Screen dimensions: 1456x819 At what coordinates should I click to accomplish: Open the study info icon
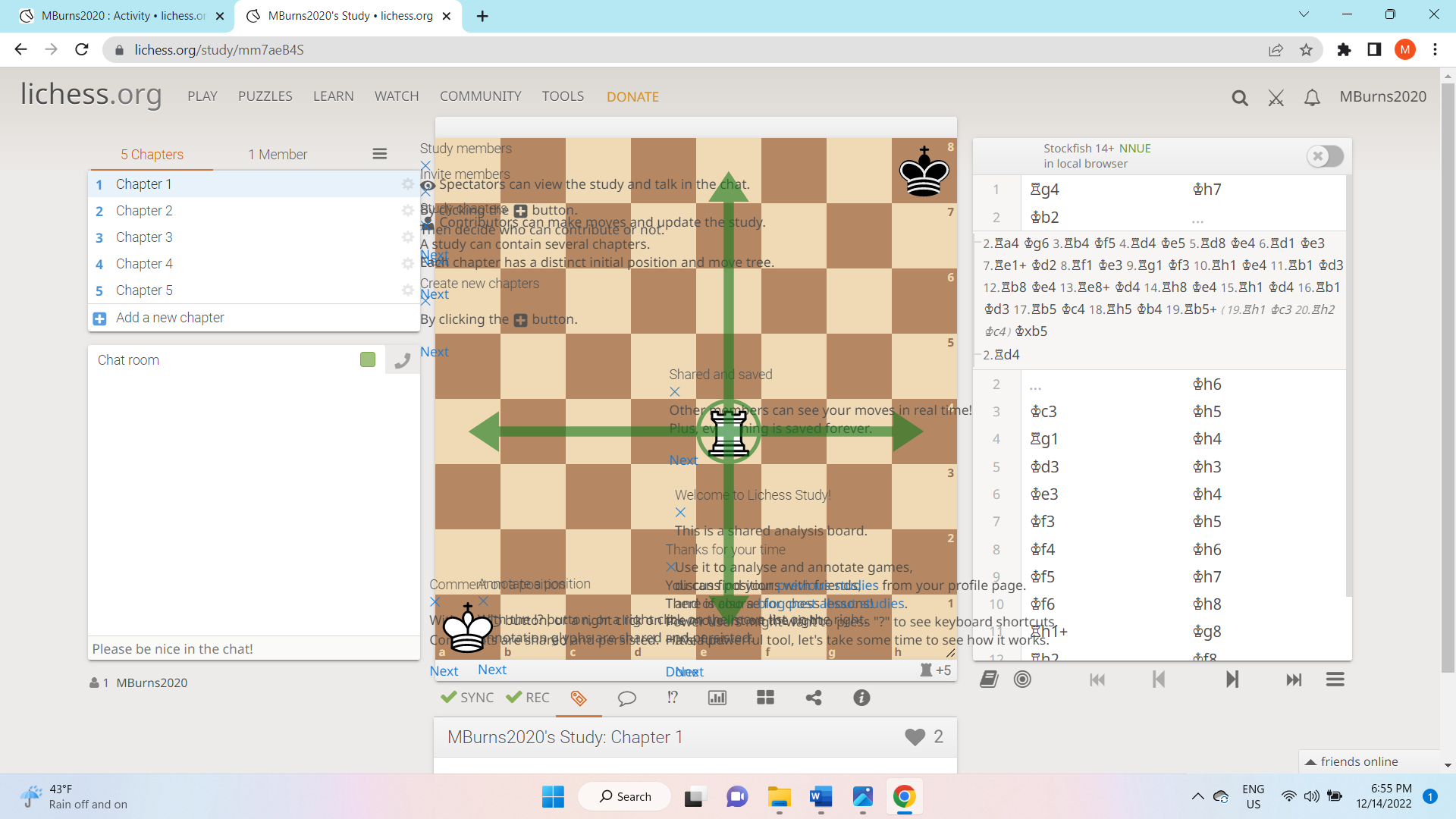pos(861,698)
